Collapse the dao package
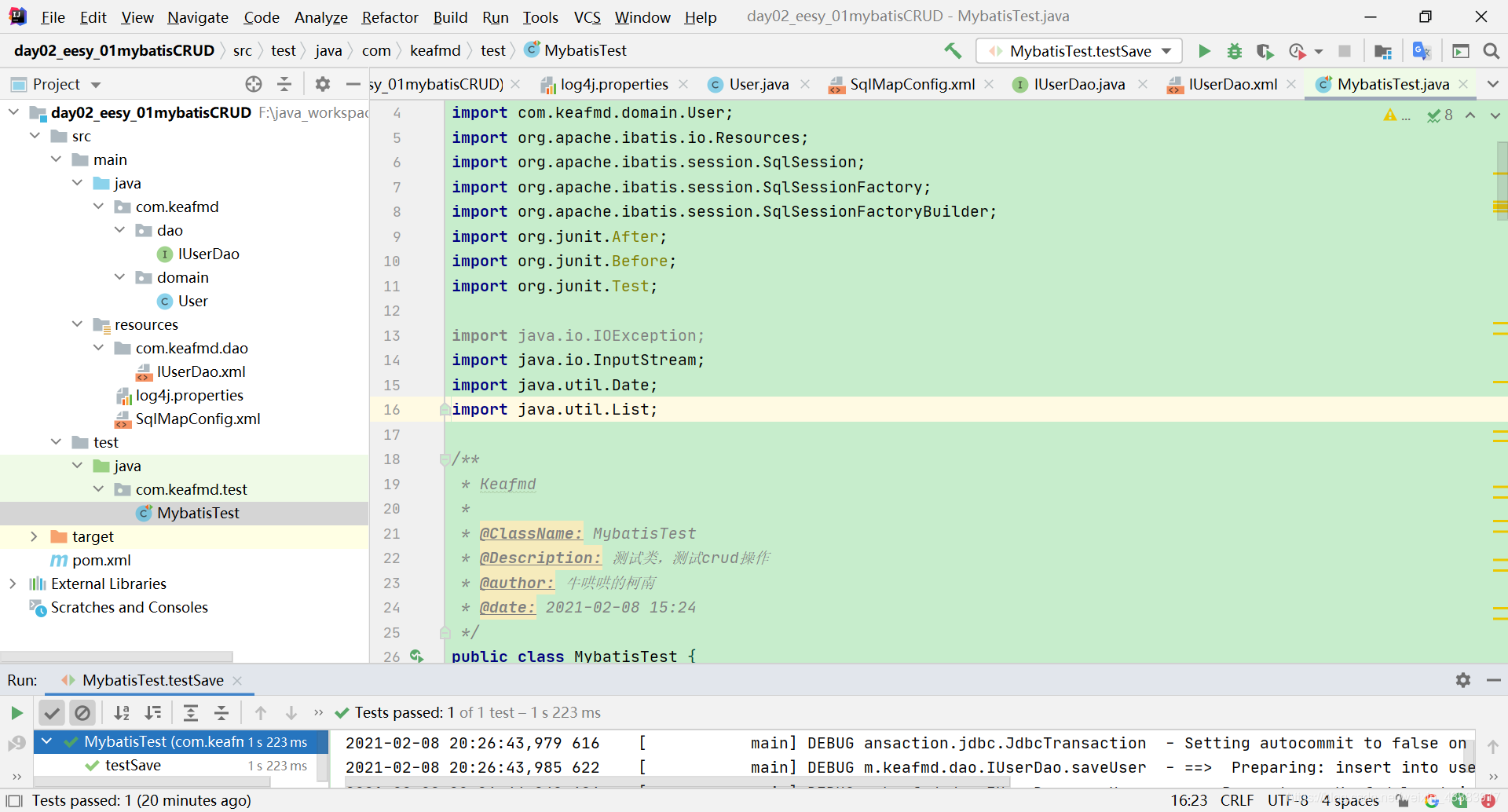Screen dimensions: 1508x812 pos(119,230)
